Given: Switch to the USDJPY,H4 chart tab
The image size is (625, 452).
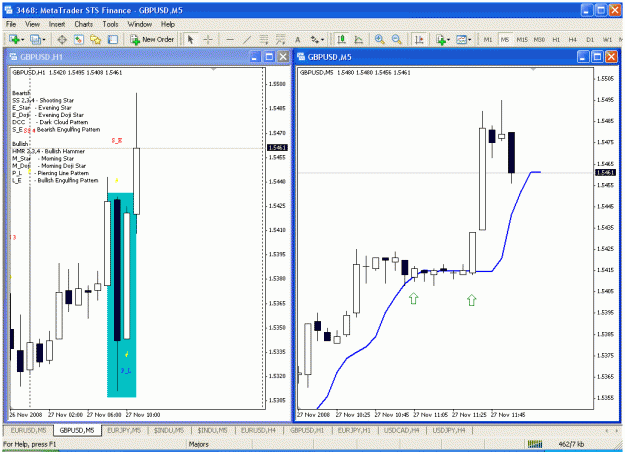Looking at the screenshot, I should pyautogui.click(x=449, y=430).
